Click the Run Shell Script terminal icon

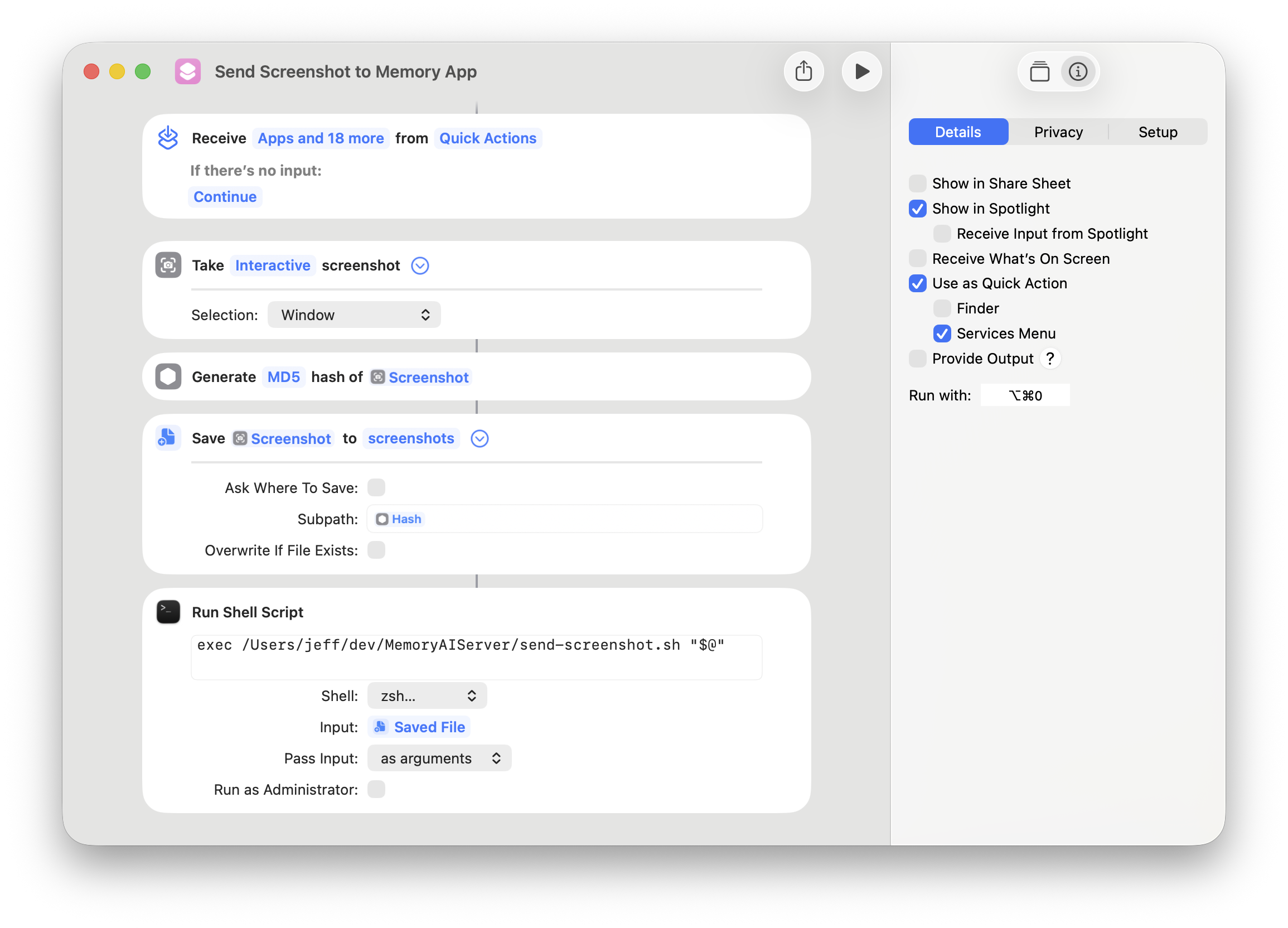coord(168,612)
